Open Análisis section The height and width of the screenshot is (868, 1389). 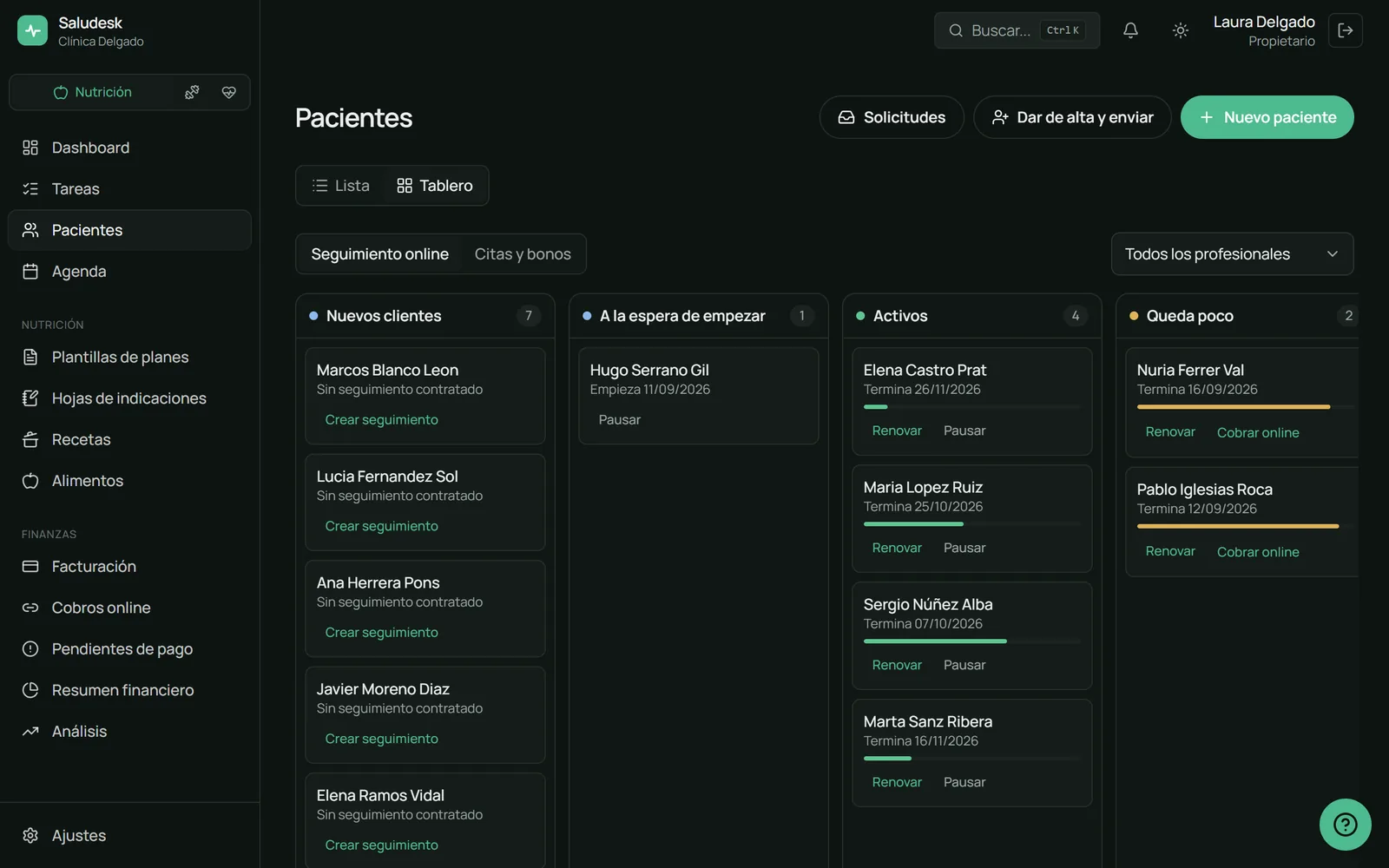tap(129, 732)
